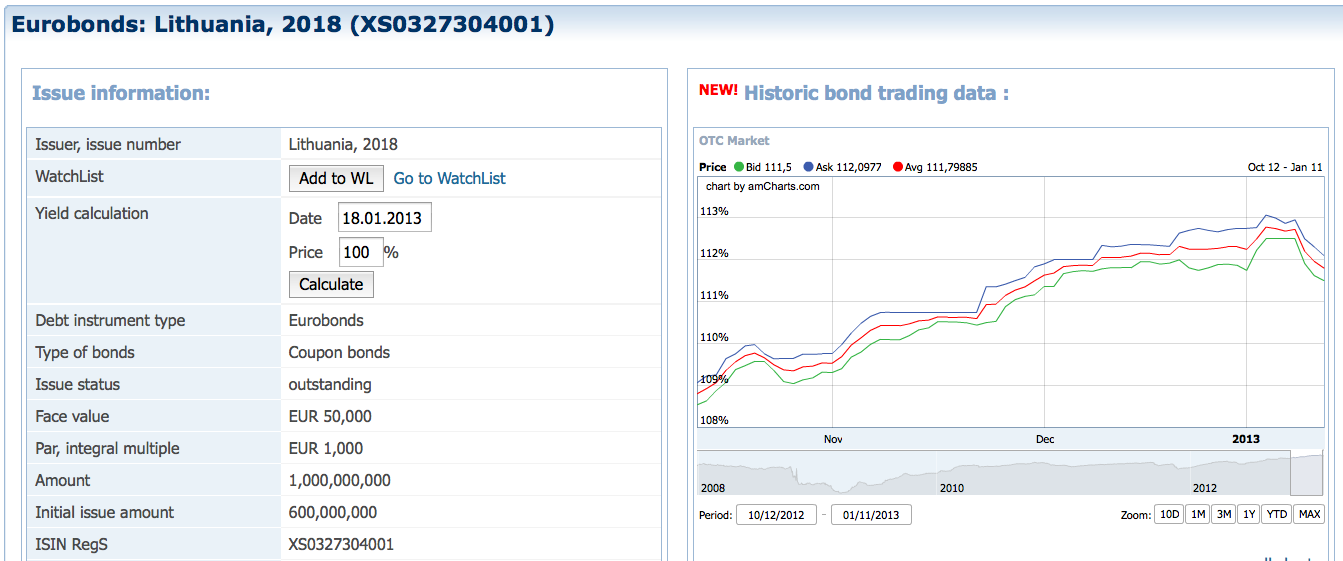Click the 2013 label on chart axis

(x=1246, y=439)
